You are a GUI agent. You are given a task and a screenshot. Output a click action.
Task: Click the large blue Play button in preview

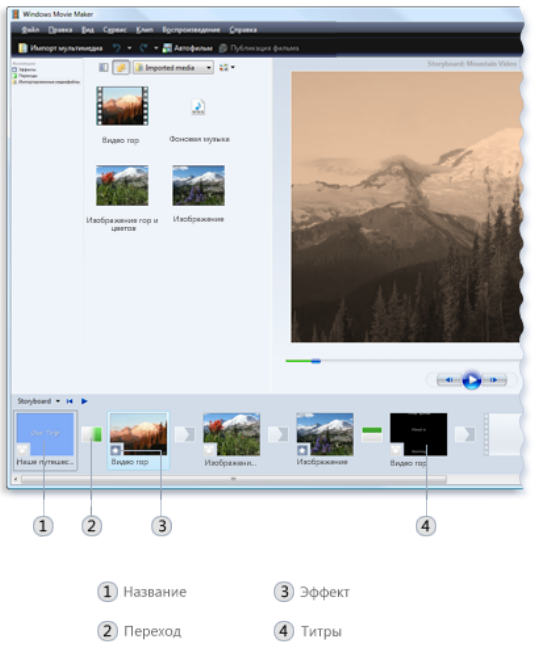[472, 380]
